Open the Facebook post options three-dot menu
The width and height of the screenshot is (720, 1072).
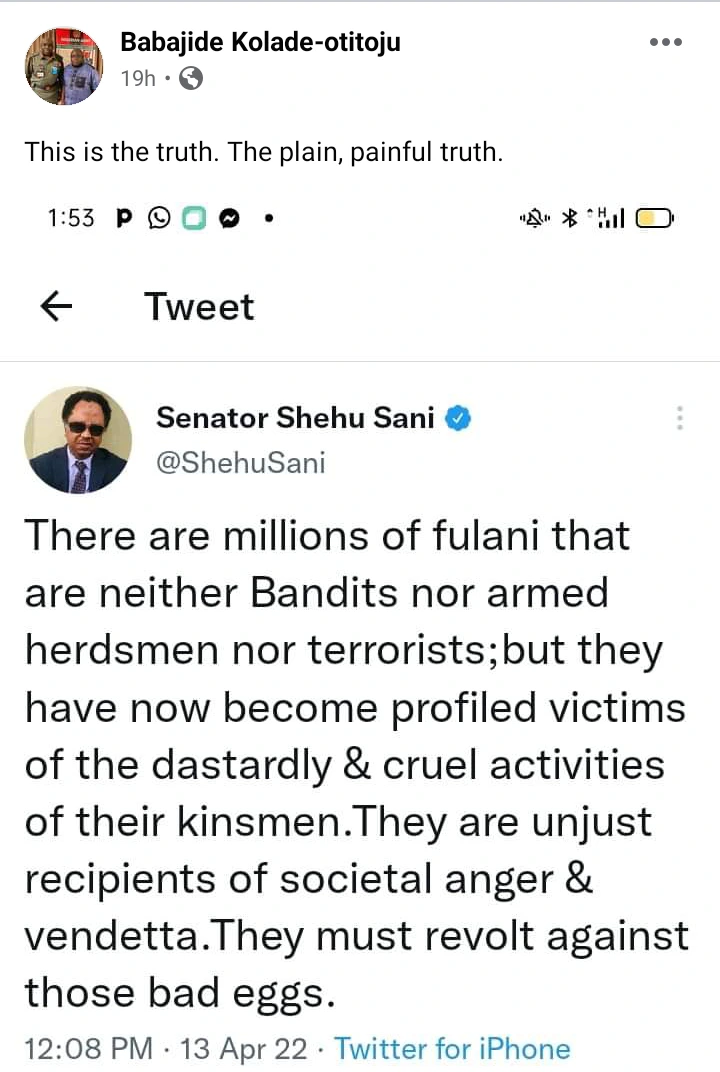pos(666,43)
